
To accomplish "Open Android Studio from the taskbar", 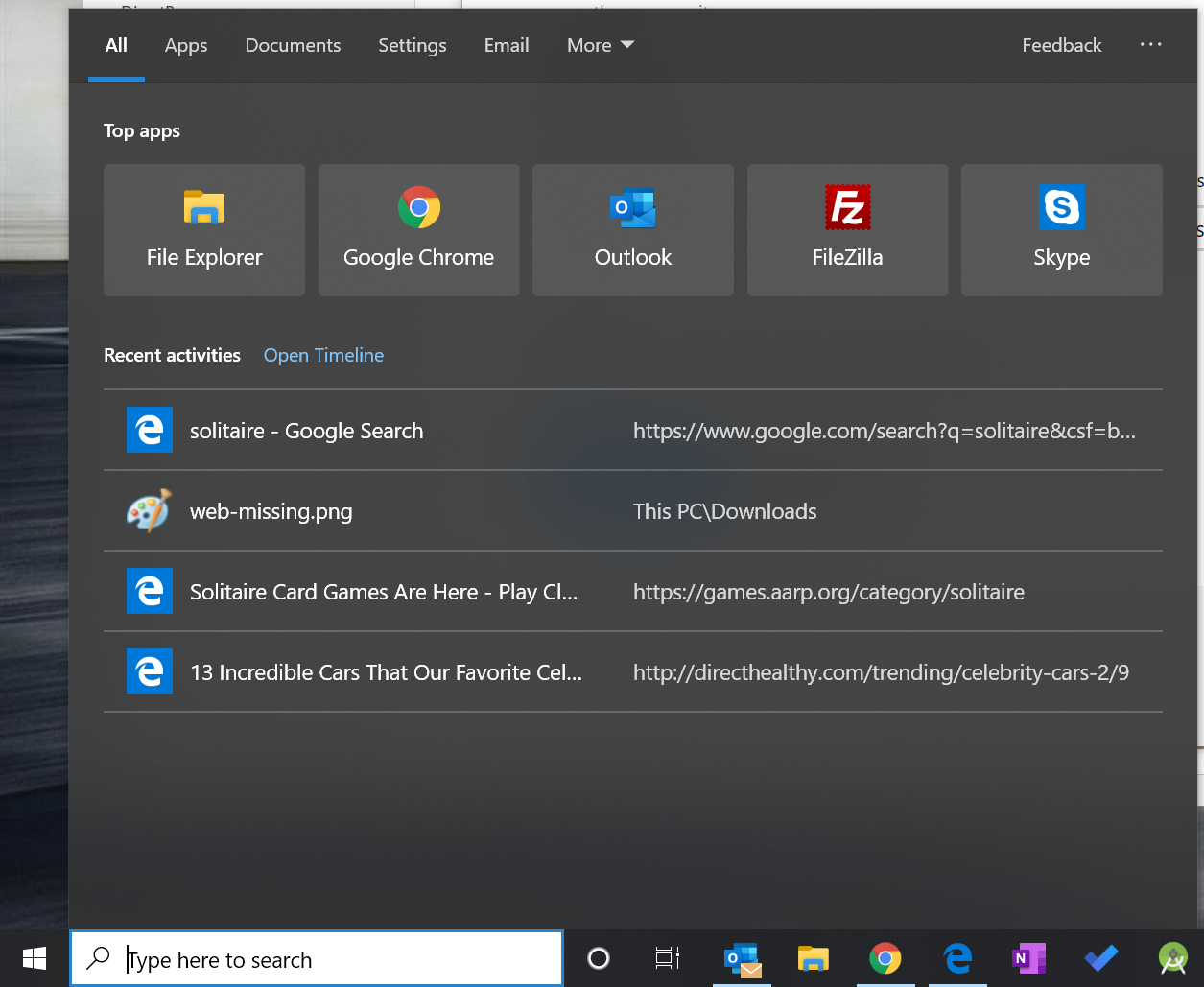I will tap(1173, 958).
